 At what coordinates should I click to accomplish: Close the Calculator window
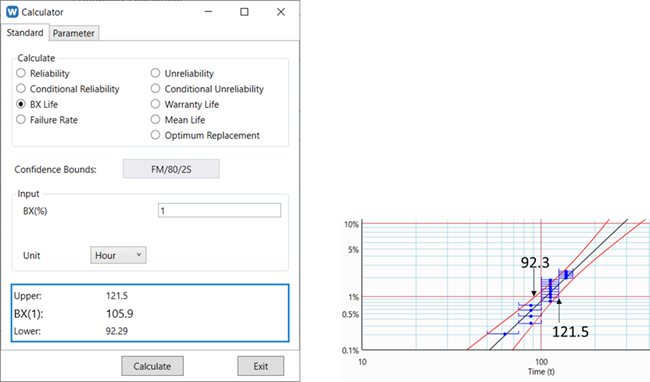pyautogui.click(x=281, y=12)
